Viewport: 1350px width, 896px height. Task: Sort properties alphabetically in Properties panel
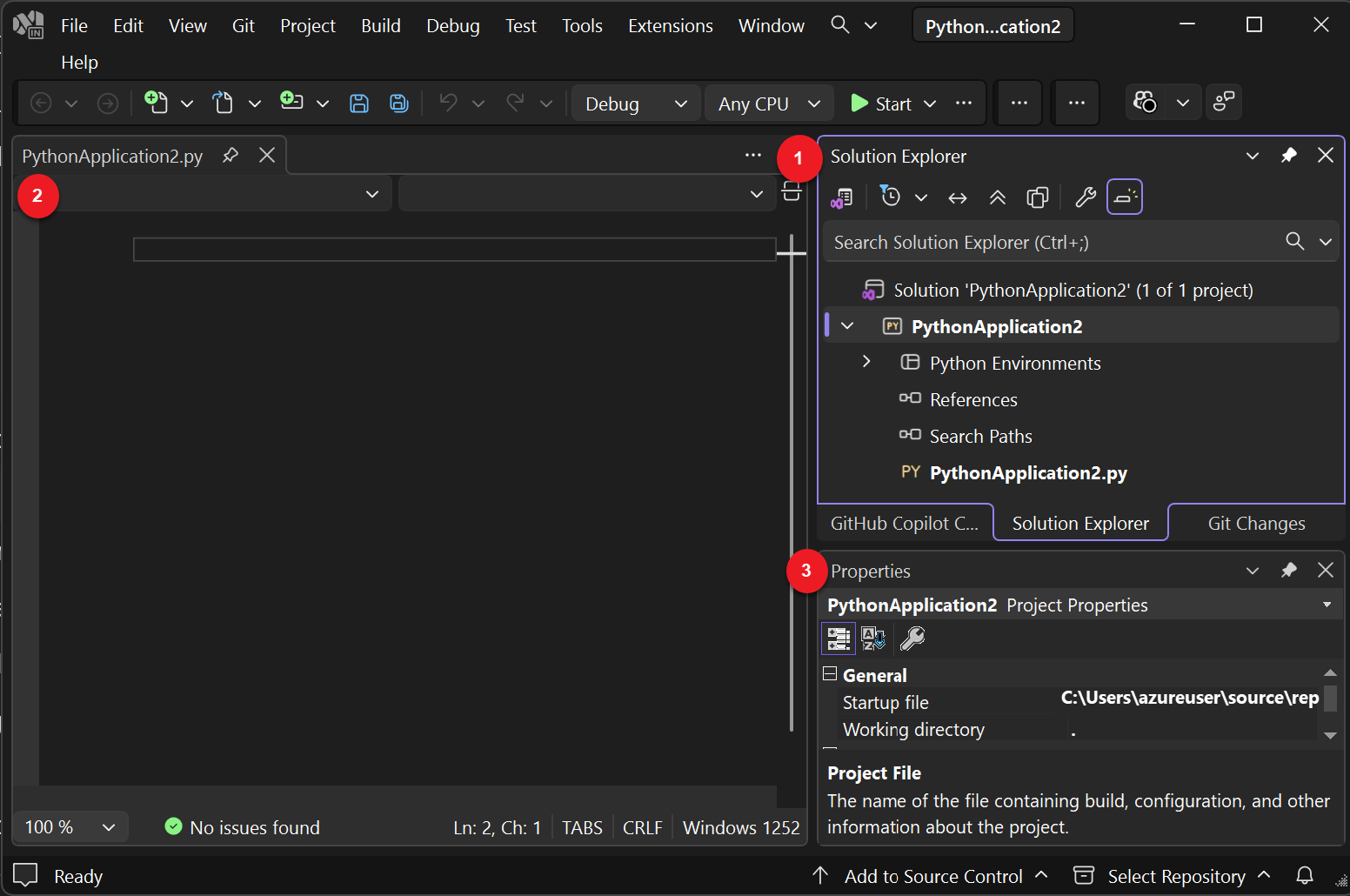[873, 639]
